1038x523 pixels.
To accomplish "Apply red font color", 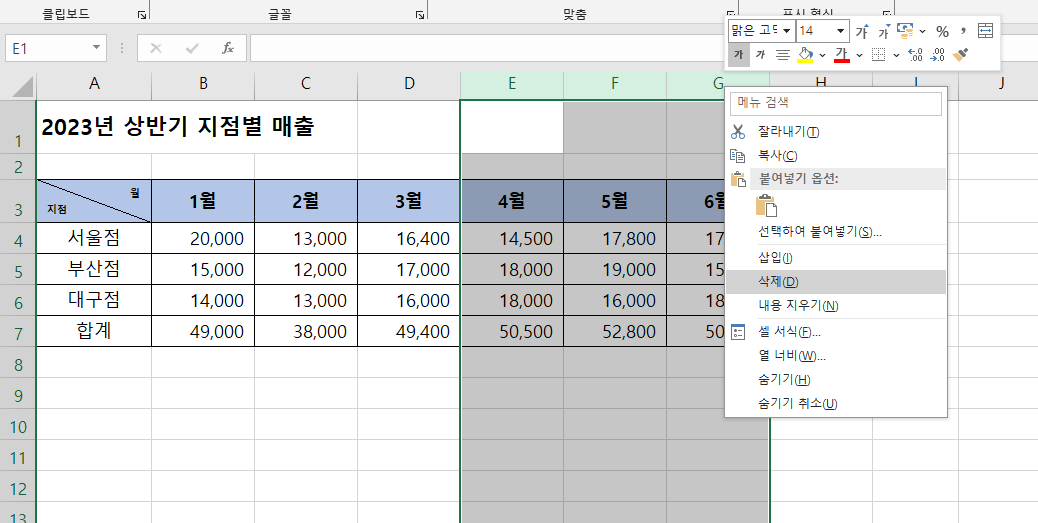I will [x=842, y=55].
